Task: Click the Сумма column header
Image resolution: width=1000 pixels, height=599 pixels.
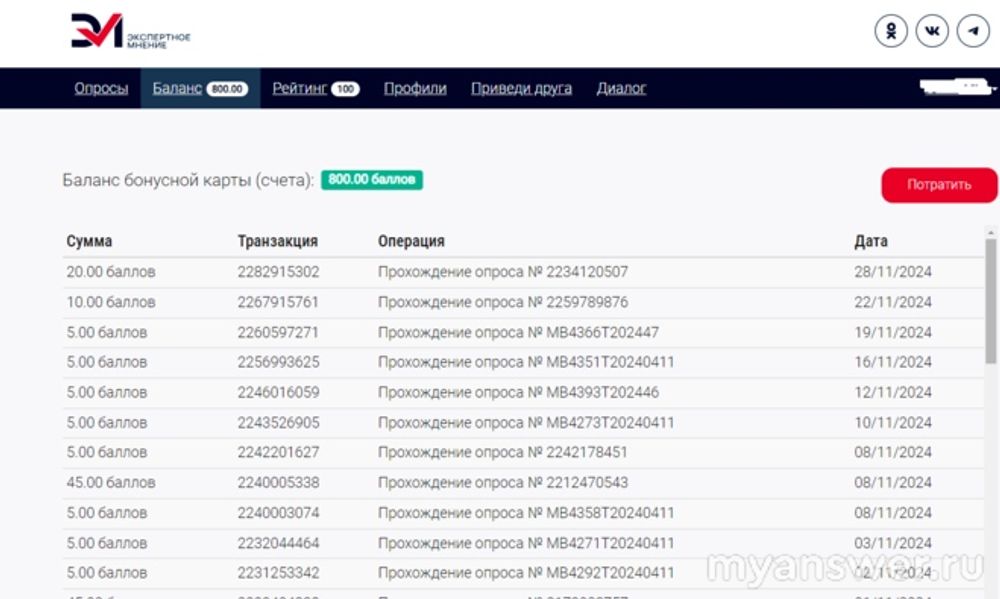Action: [x=89, y=241]
